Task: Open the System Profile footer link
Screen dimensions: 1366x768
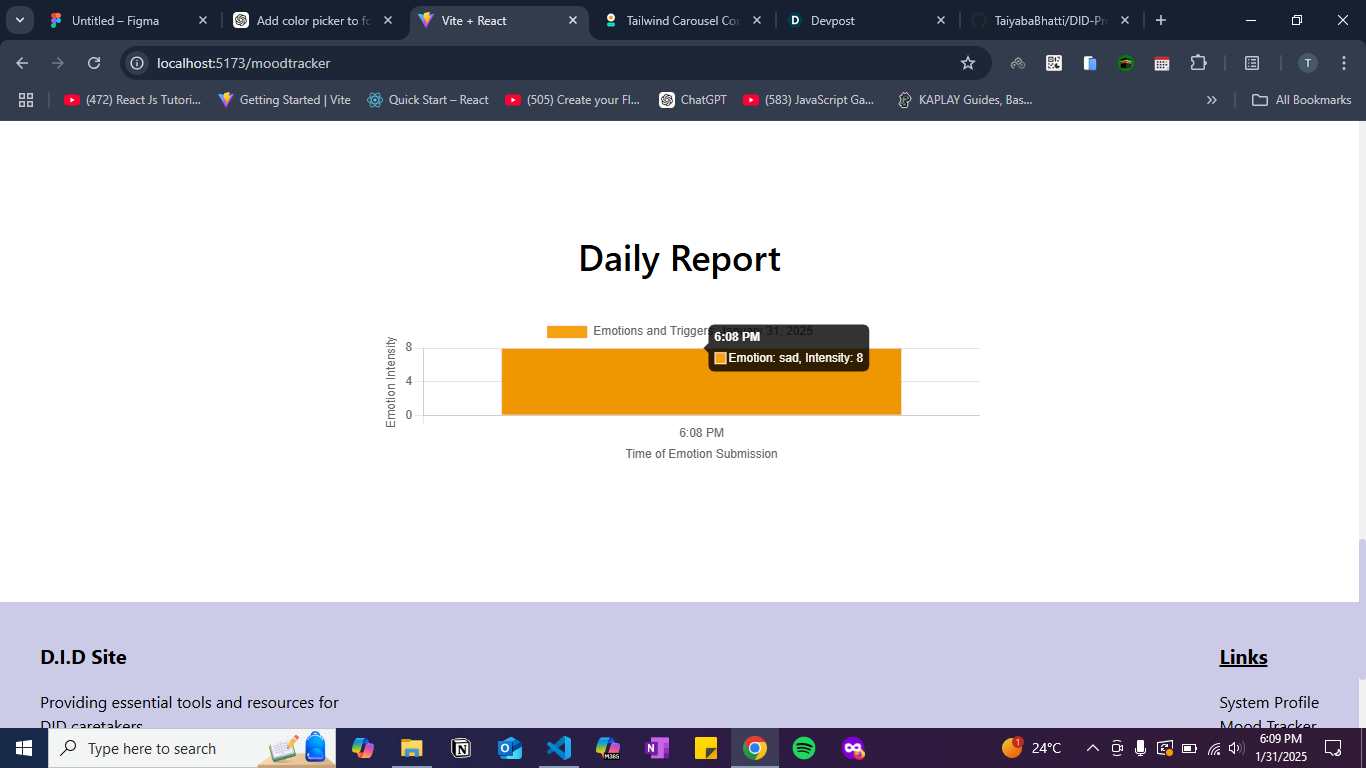Action: click(1268, 702)
